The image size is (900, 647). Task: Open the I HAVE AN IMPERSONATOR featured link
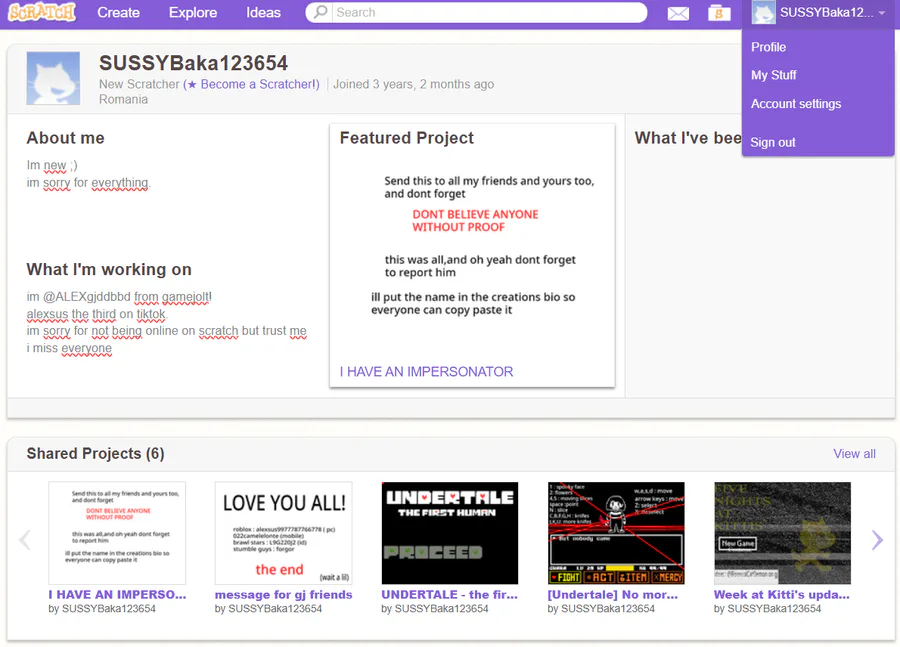tap(426, 372)
